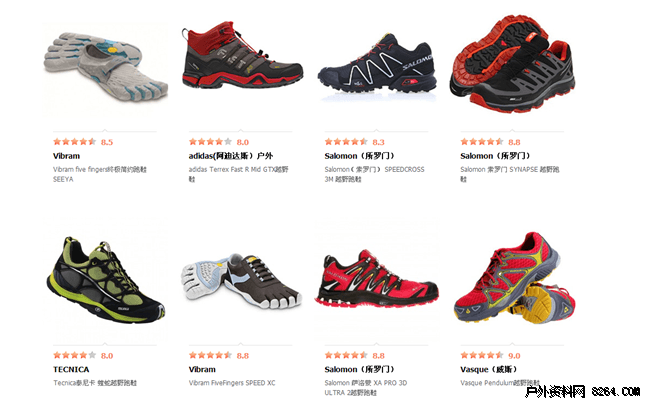Open the Vibram brand title in top row
The width and height of the screenshot is (650, 403).
pos(66,156)
